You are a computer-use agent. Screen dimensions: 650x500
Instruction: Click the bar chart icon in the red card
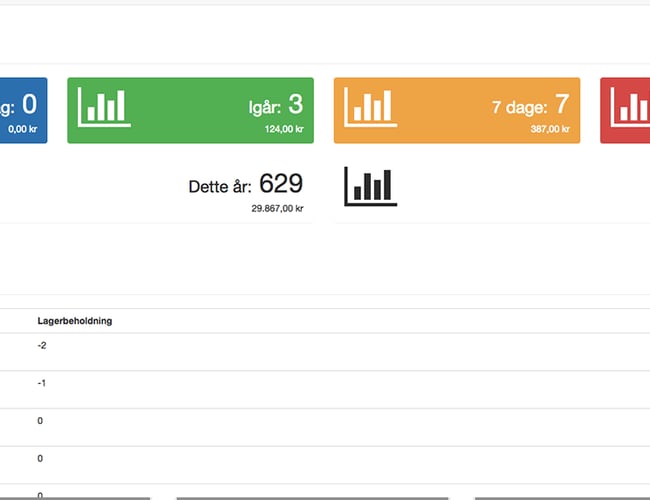click(630, 105)
